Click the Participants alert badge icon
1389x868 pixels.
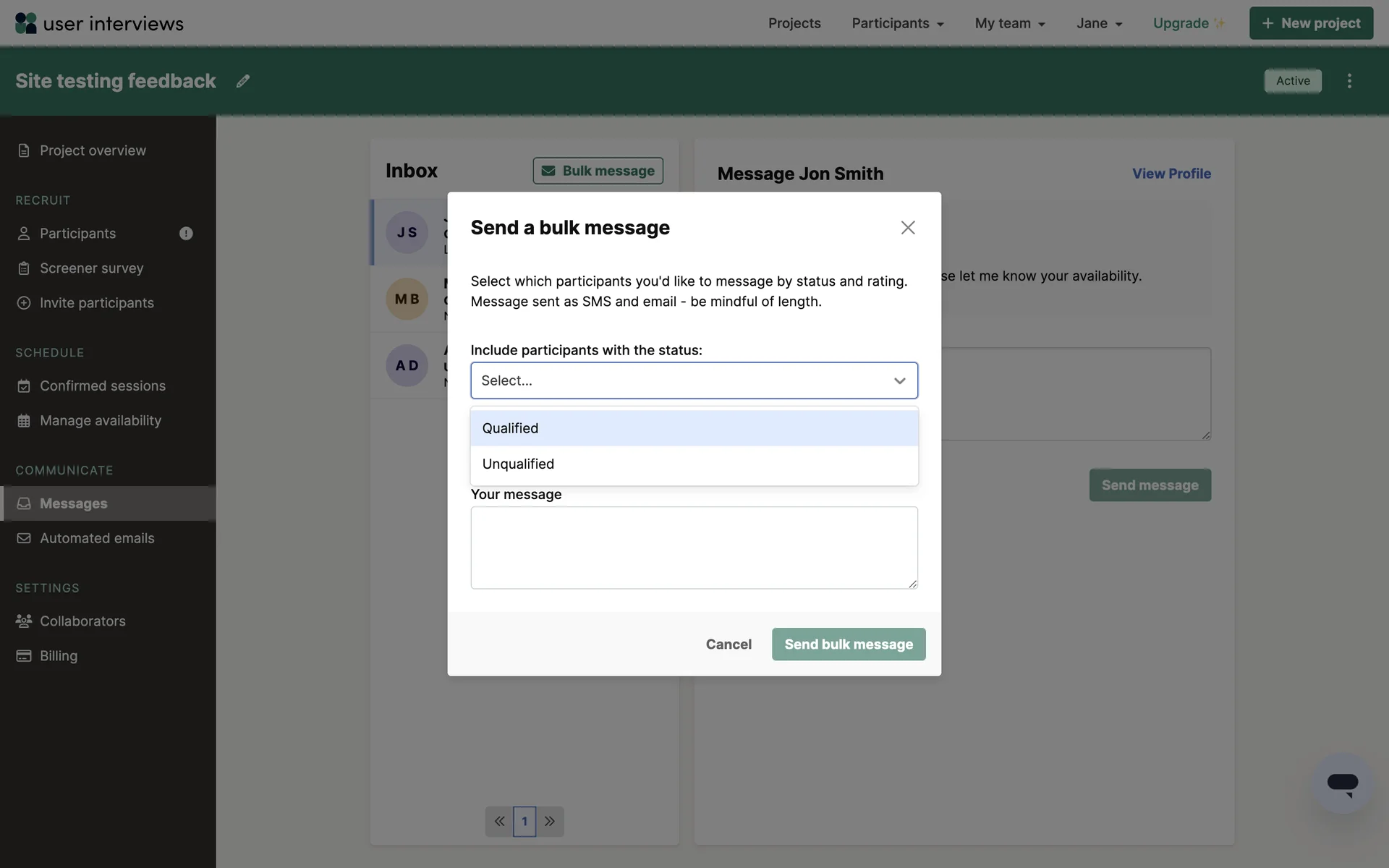186,234
